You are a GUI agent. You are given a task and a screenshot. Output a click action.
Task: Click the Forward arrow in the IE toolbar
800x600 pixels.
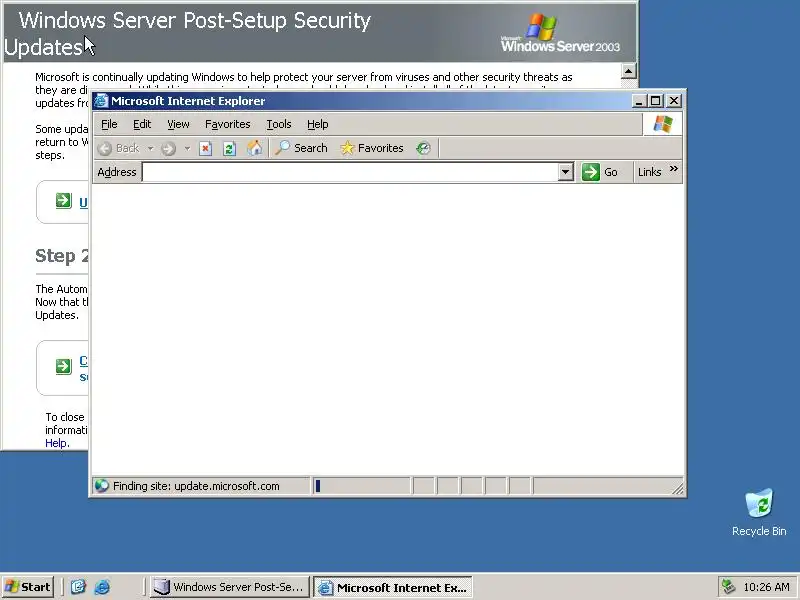pos(168,148)
